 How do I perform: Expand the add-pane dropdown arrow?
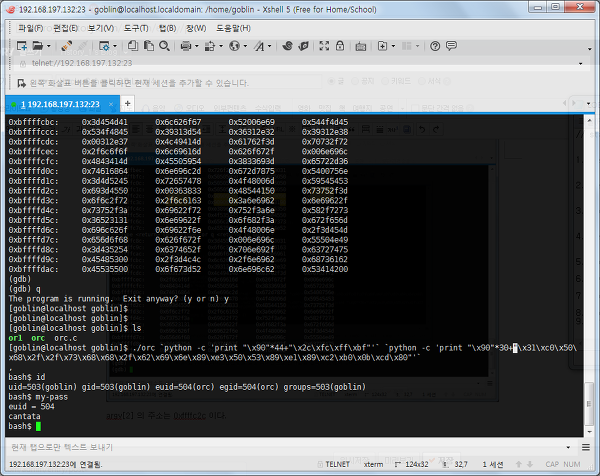(x=393, y=46)
